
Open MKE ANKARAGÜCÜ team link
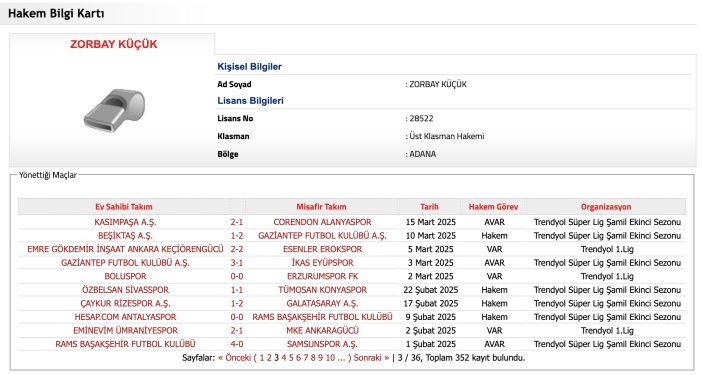click(322, 330)
